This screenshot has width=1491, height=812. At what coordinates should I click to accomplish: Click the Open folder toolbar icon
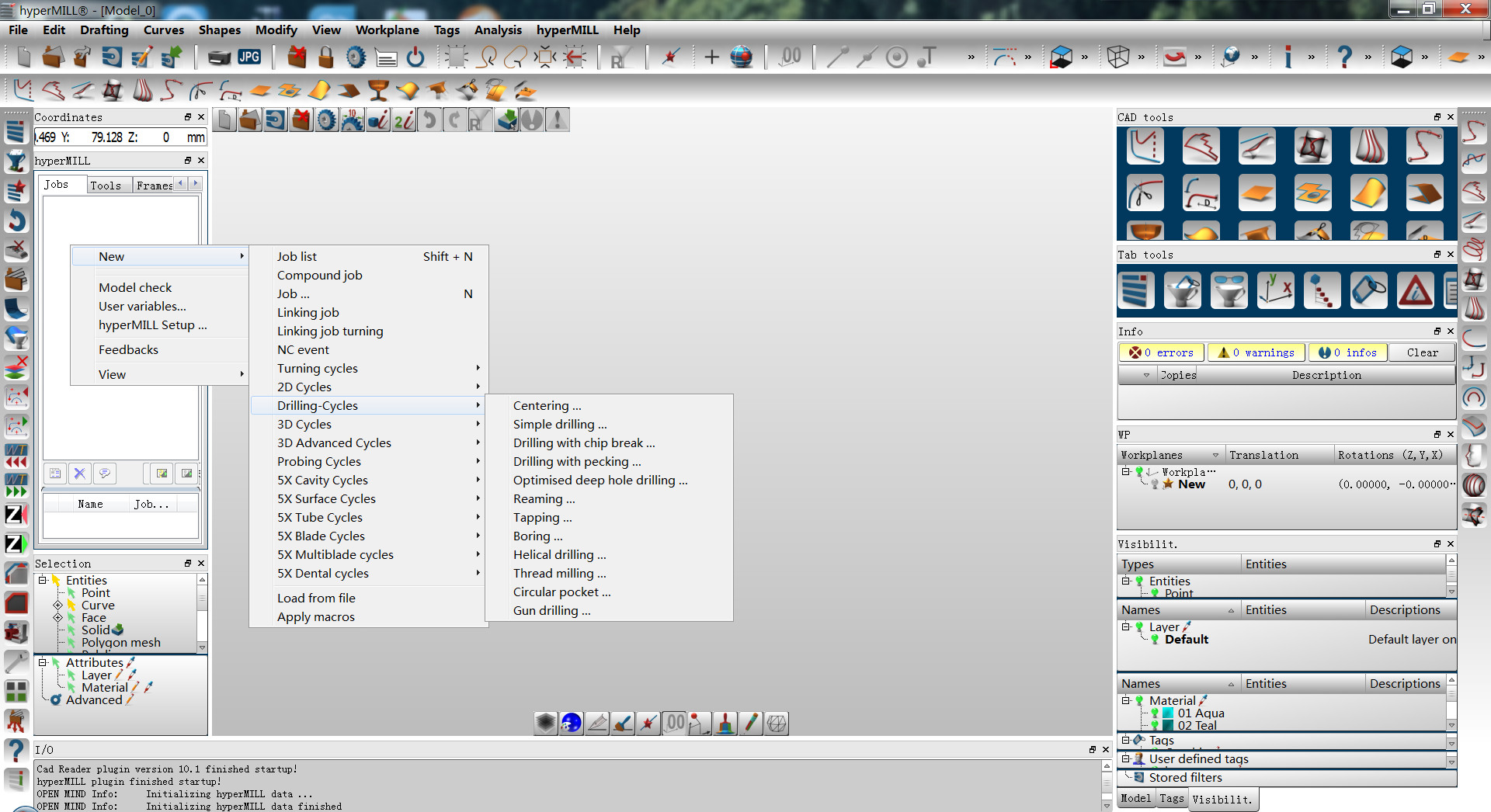pos(53,57)
